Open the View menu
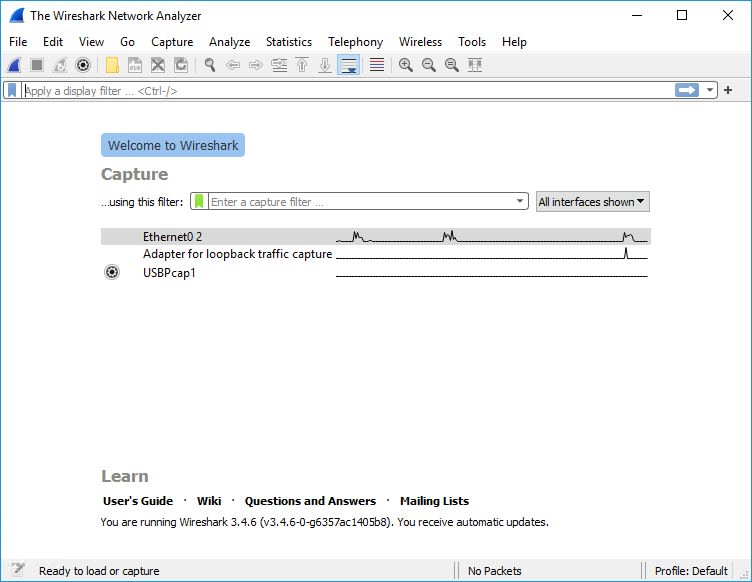The image size is (752, 582). click(x=91, y=42)
